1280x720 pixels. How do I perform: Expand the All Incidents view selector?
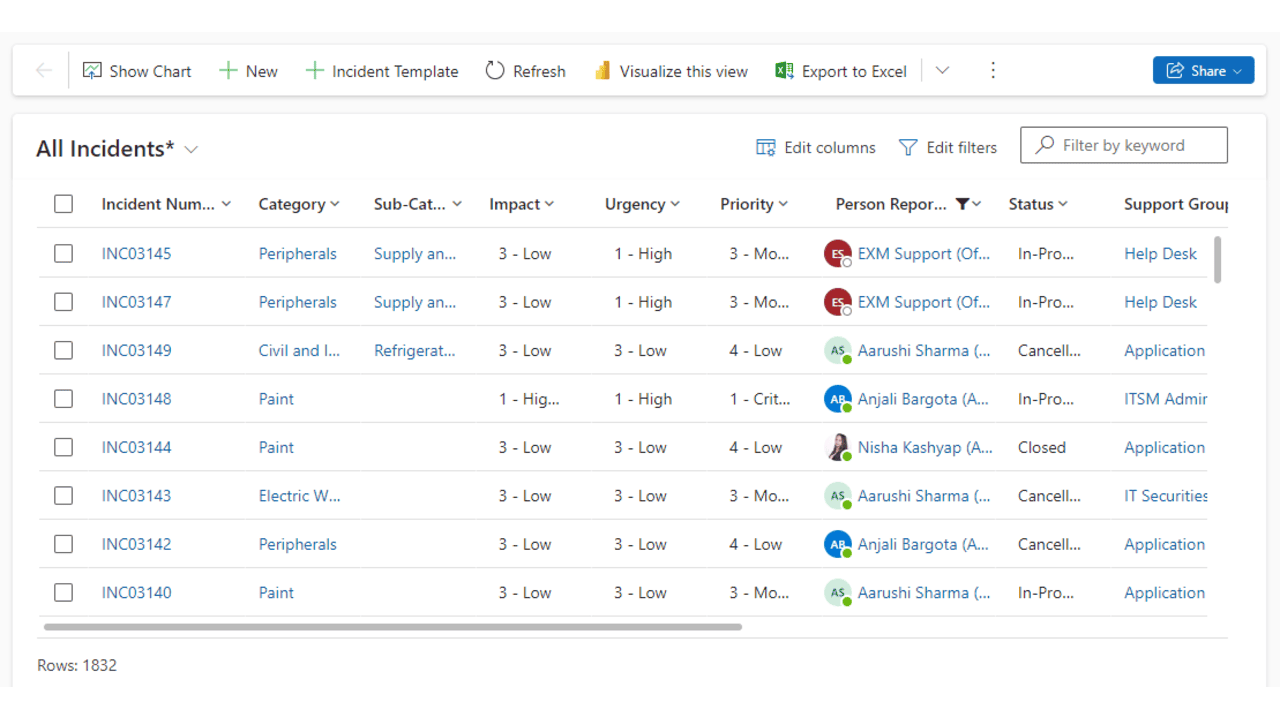point(191,149)
